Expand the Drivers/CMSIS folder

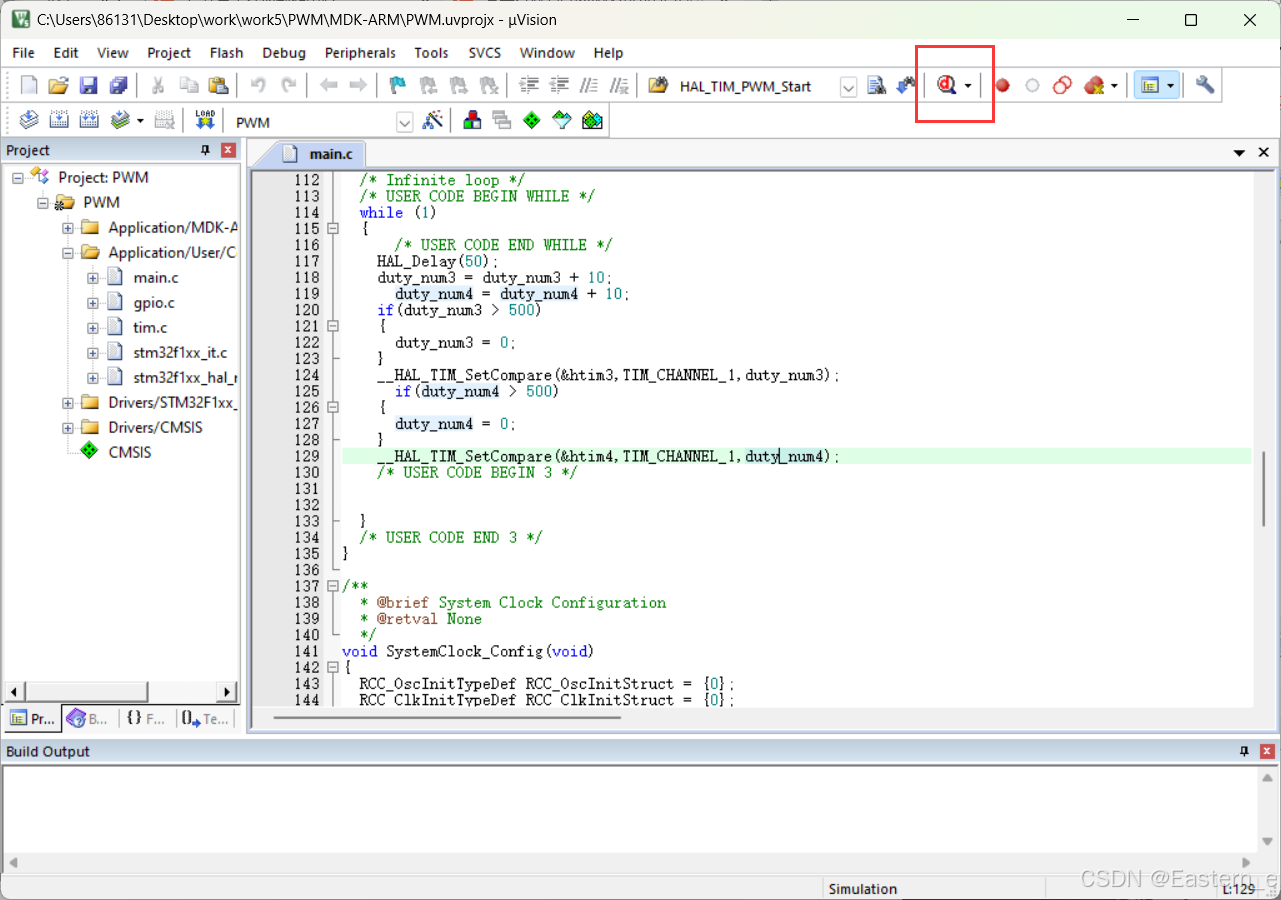(x=68, y=427)
